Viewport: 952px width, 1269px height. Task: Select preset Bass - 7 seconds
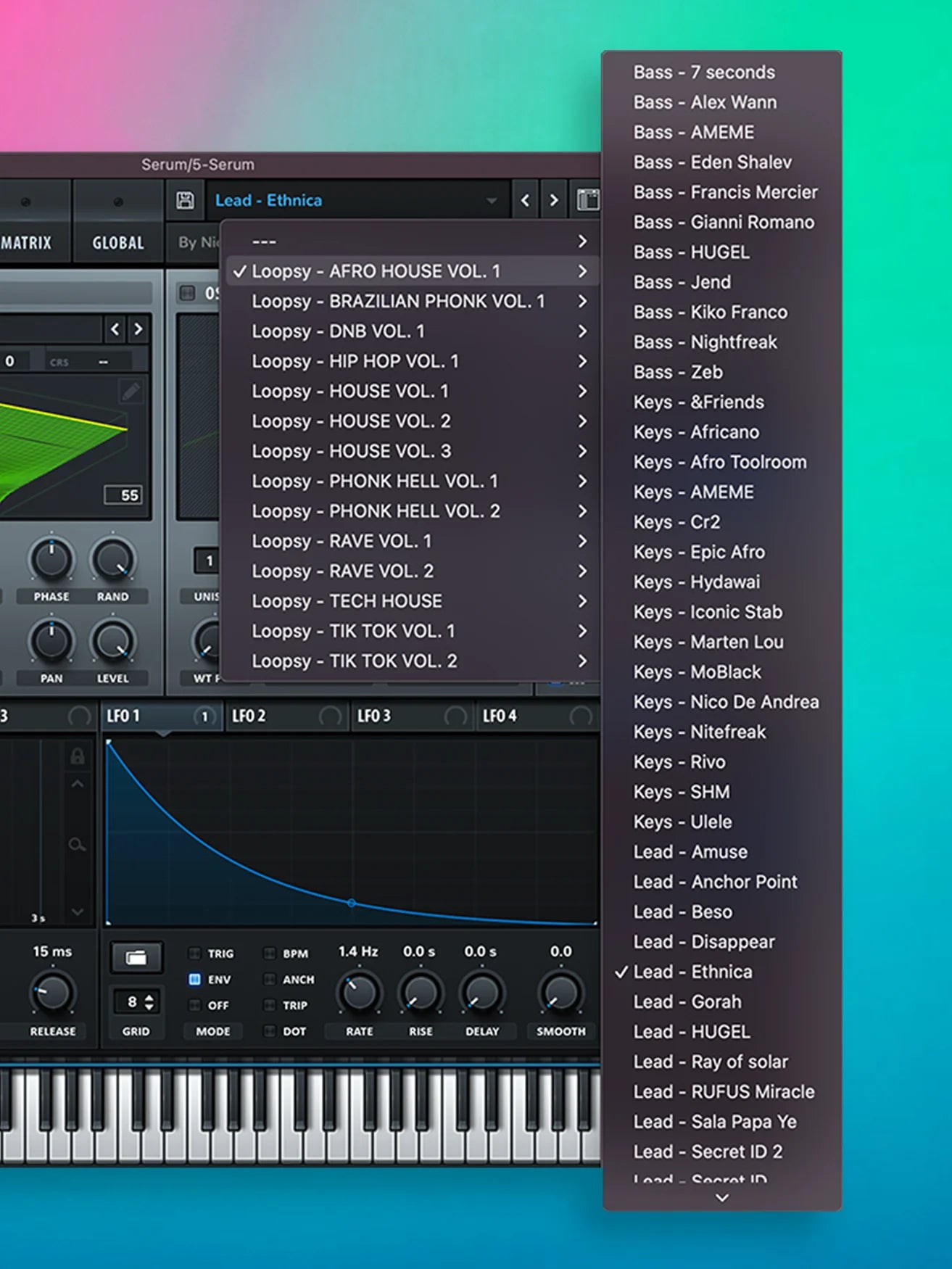[x=722, y=73]
